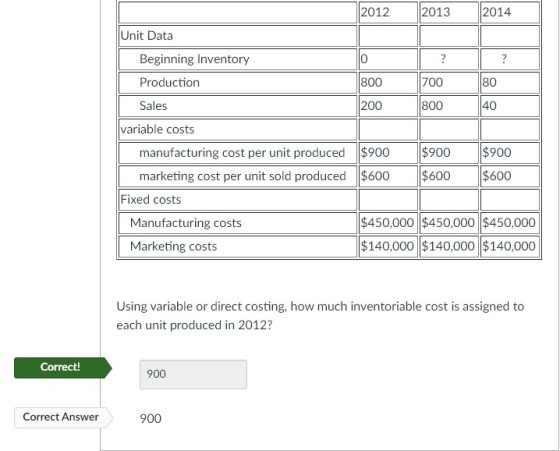Select the 2013 column header cell
Screen dimensions: 560x451
(x=449, y=12)
